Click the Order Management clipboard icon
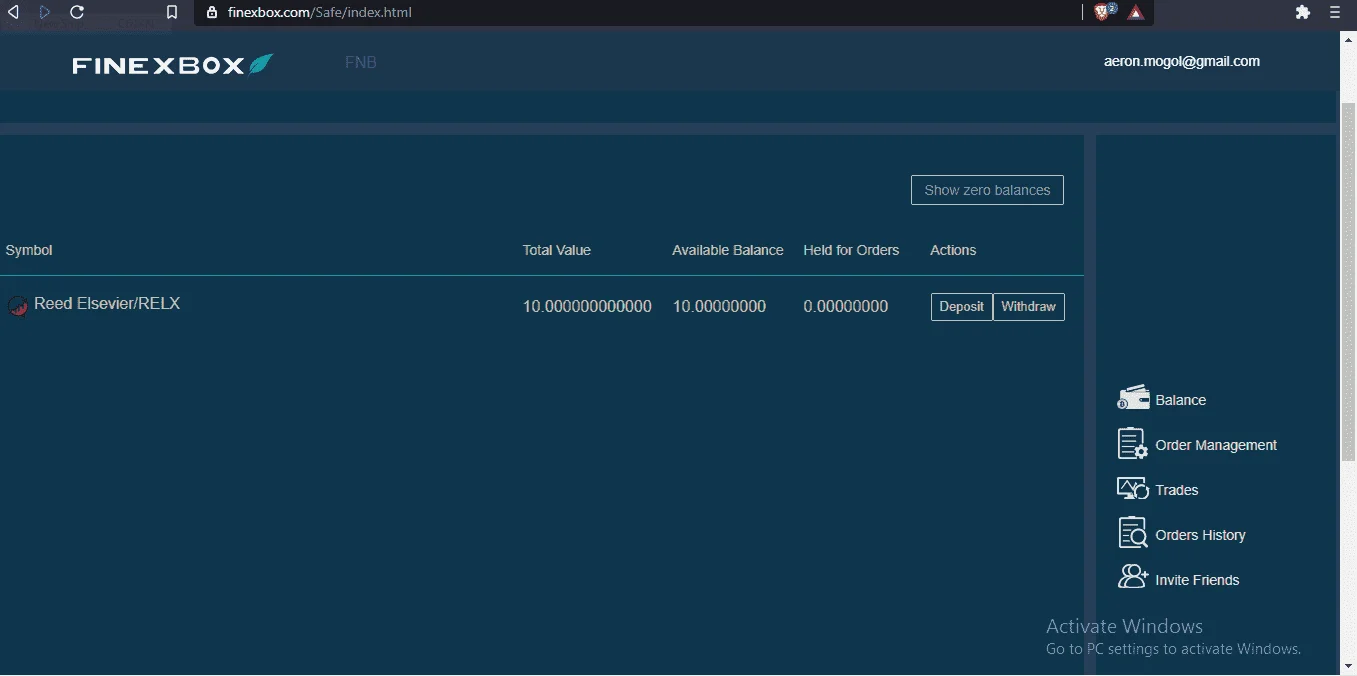Screen dimensions: 1357x676 point(1132,444)
